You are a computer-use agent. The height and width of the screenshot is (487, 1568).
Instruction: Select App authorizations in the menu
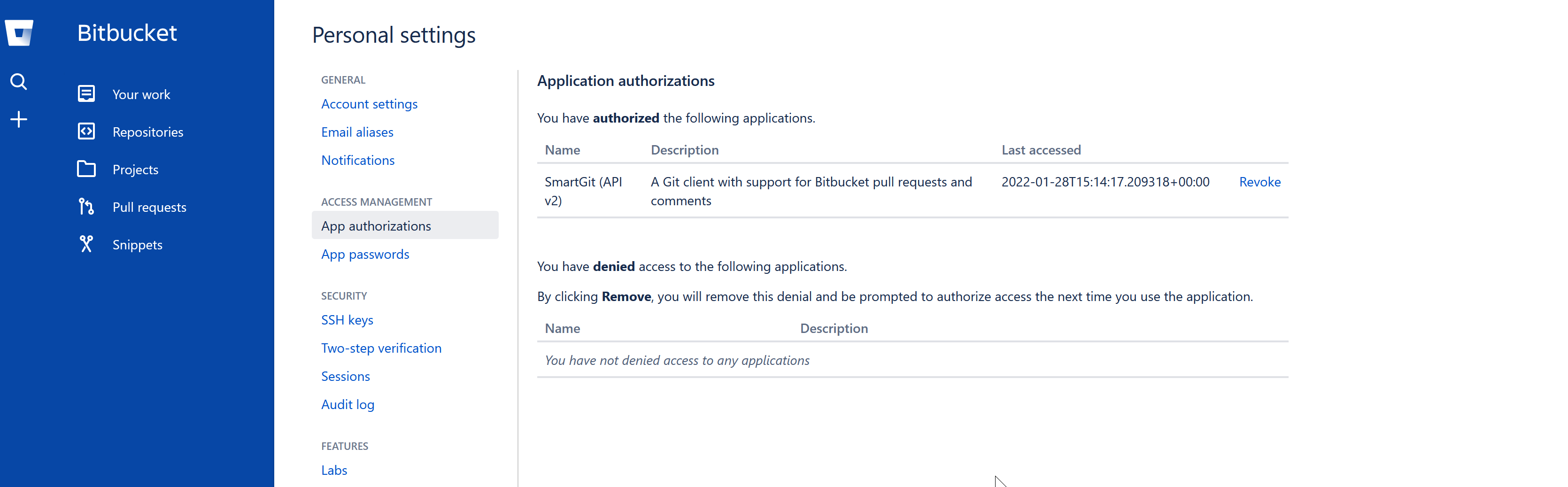pyautogui.click(x=376, y=225)
